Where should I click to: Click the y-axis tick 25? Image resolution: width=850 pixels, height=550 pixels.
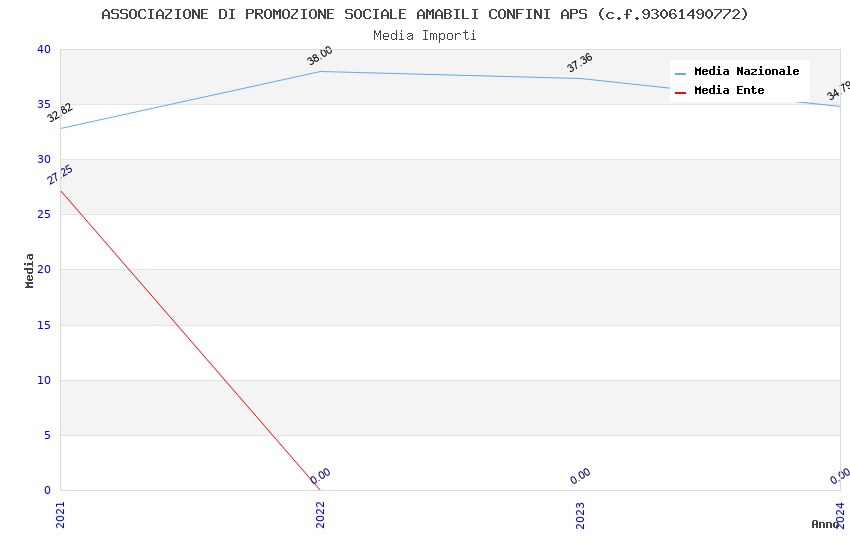tap(44, 215)
